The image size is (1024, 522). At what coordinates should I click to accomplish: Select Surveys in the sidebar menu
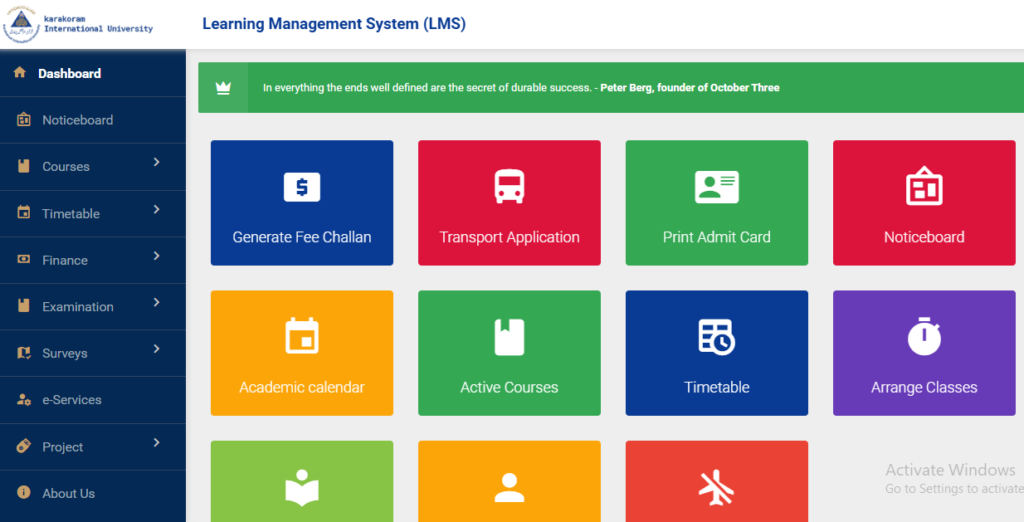[93, 353]
